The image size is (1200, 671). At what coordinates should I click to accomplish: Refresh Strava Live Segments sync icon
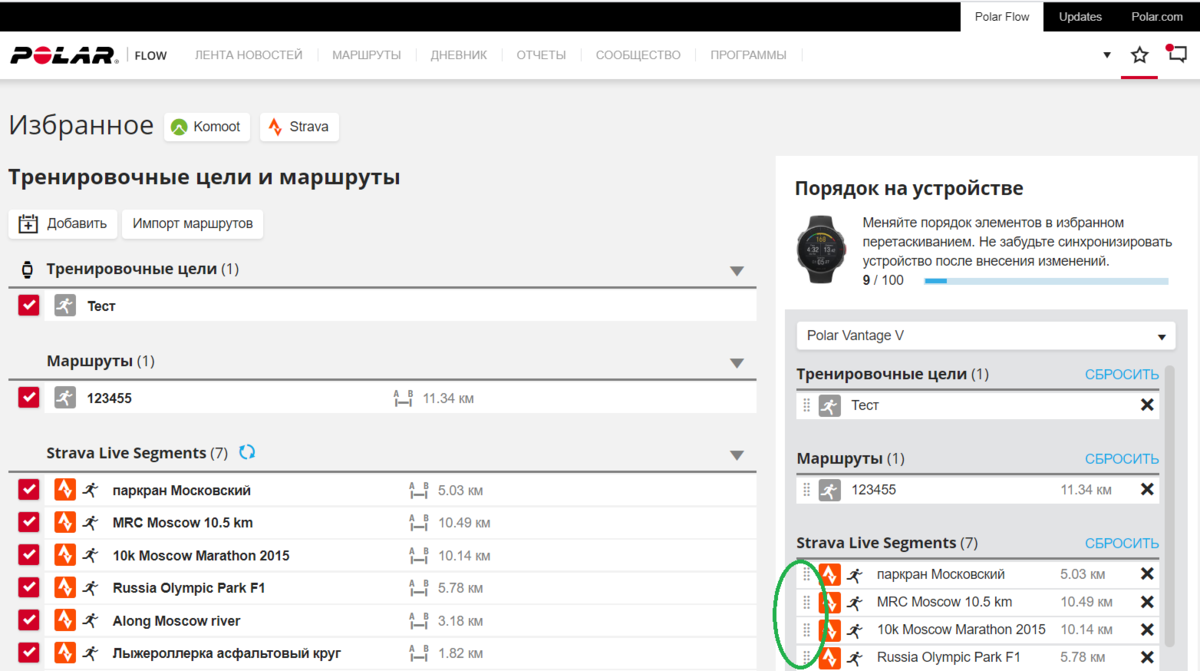247,452
